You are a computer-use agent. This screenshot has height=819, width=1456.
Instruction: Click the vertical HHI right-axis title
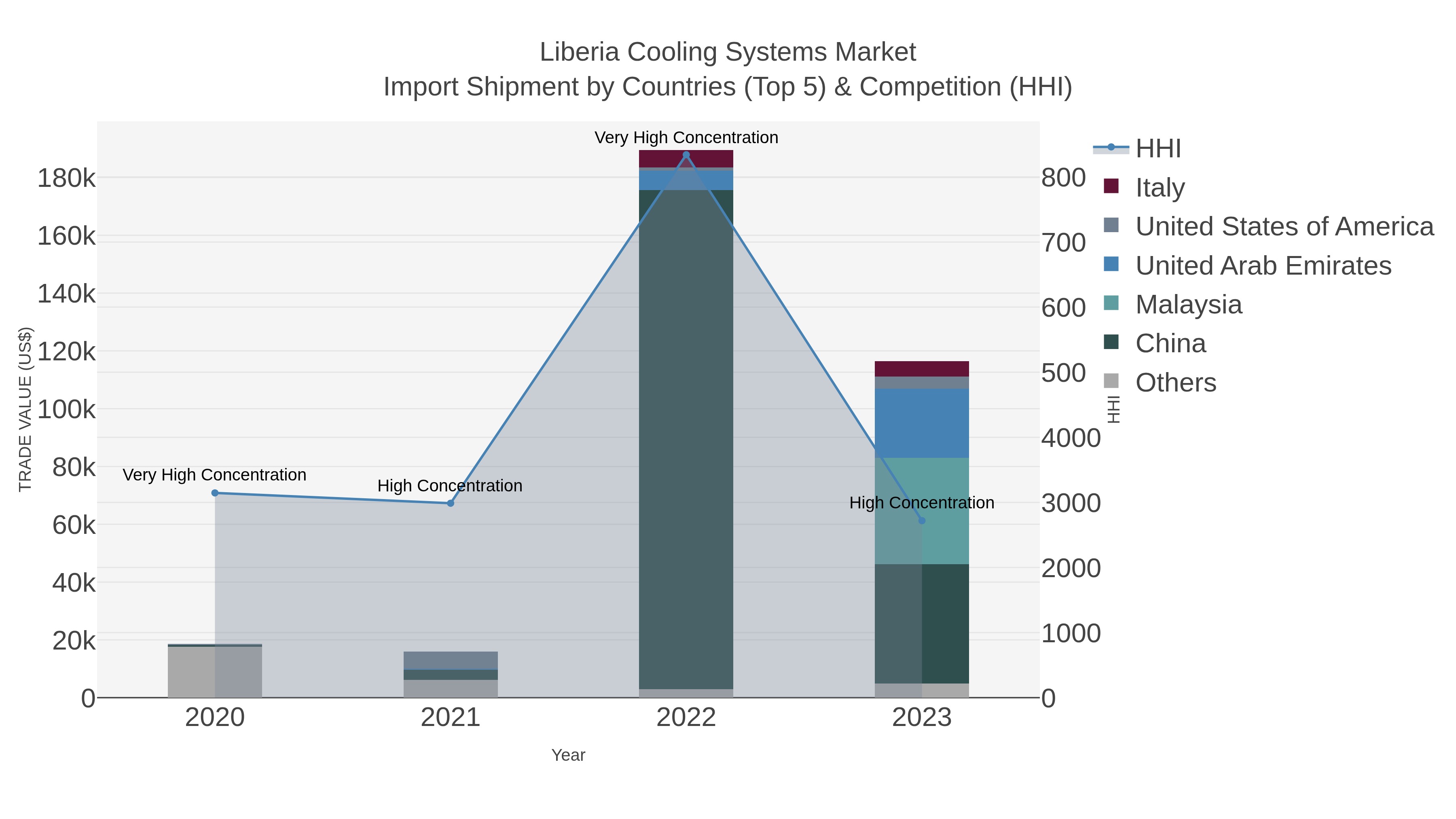click(1113, 409)
